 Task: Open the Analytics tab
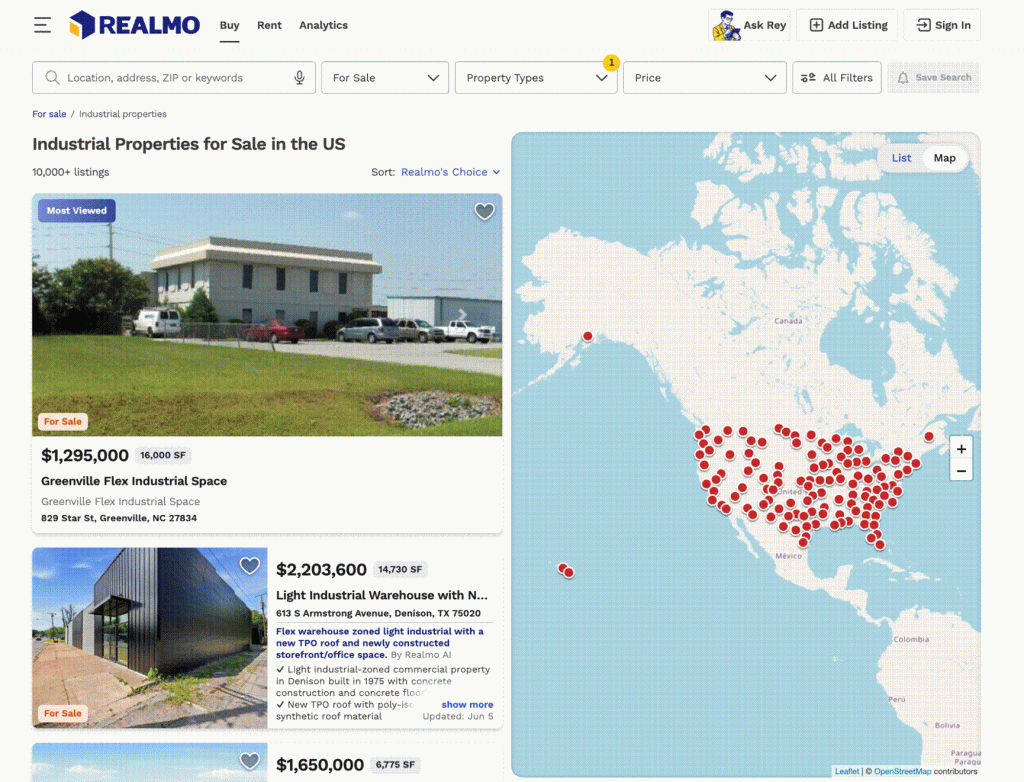click(x=323, y=25)
